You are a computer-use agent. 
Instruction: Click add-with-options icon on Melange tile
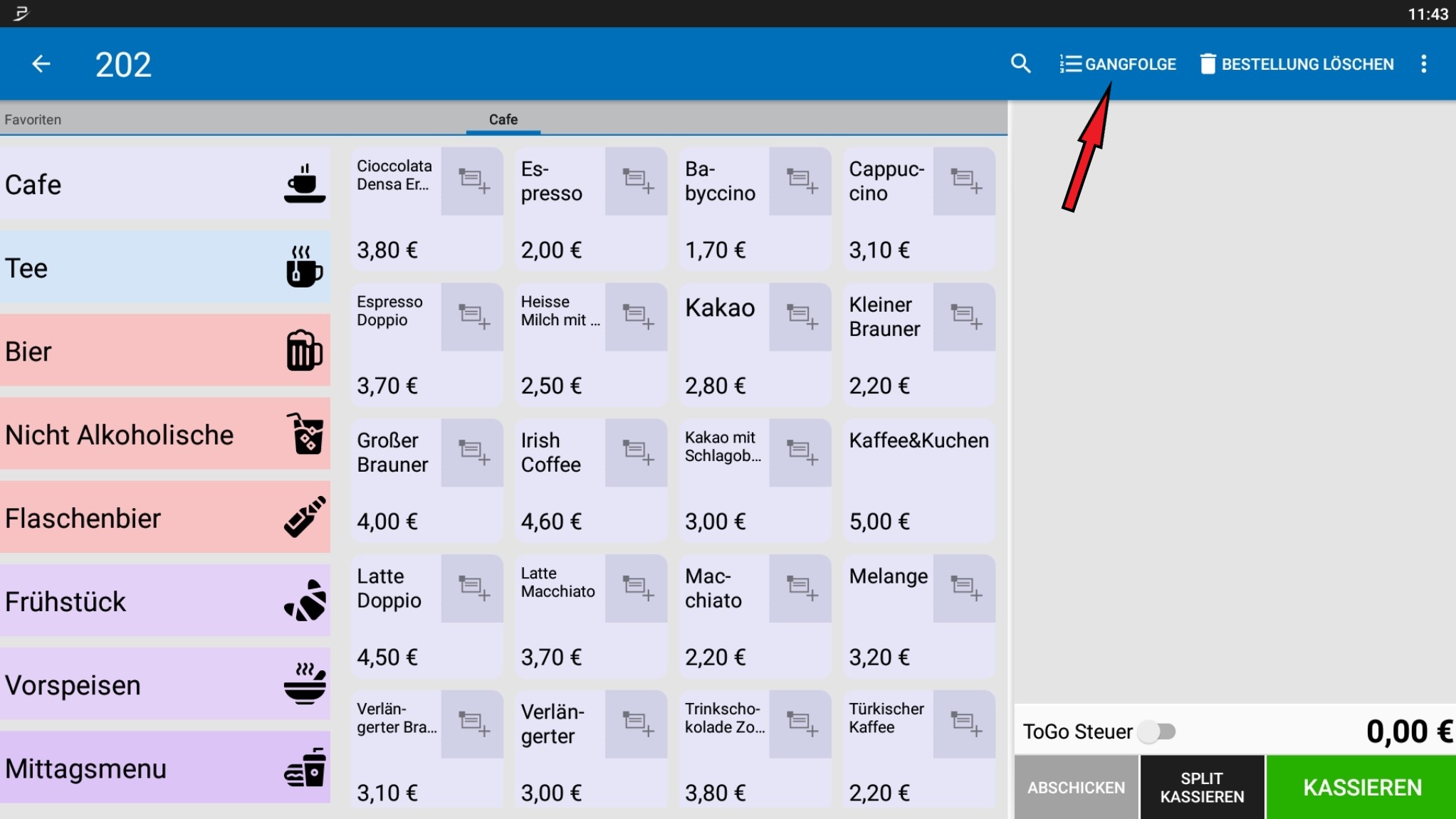[x=964, y=588]
